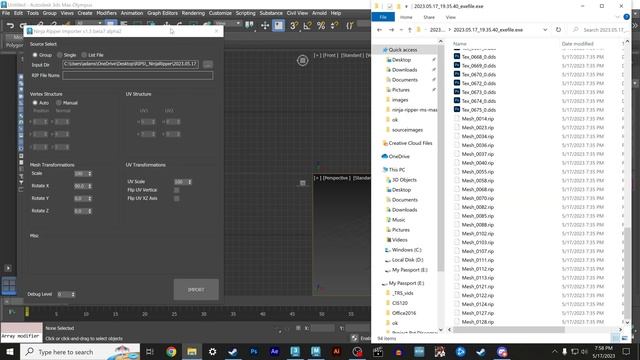Open the 3ds Max Modifiers menu
Image resolution: width=640 pixels, height=360 pixels.
click(x=107, y=13)
